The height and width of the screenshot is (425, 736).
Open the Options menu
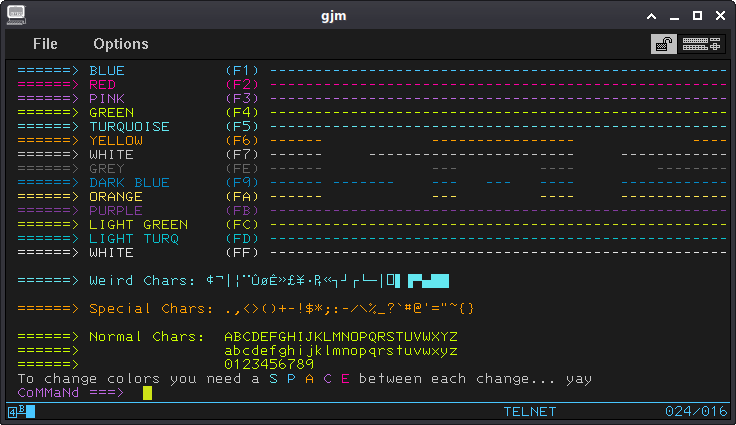coord(121,44)
